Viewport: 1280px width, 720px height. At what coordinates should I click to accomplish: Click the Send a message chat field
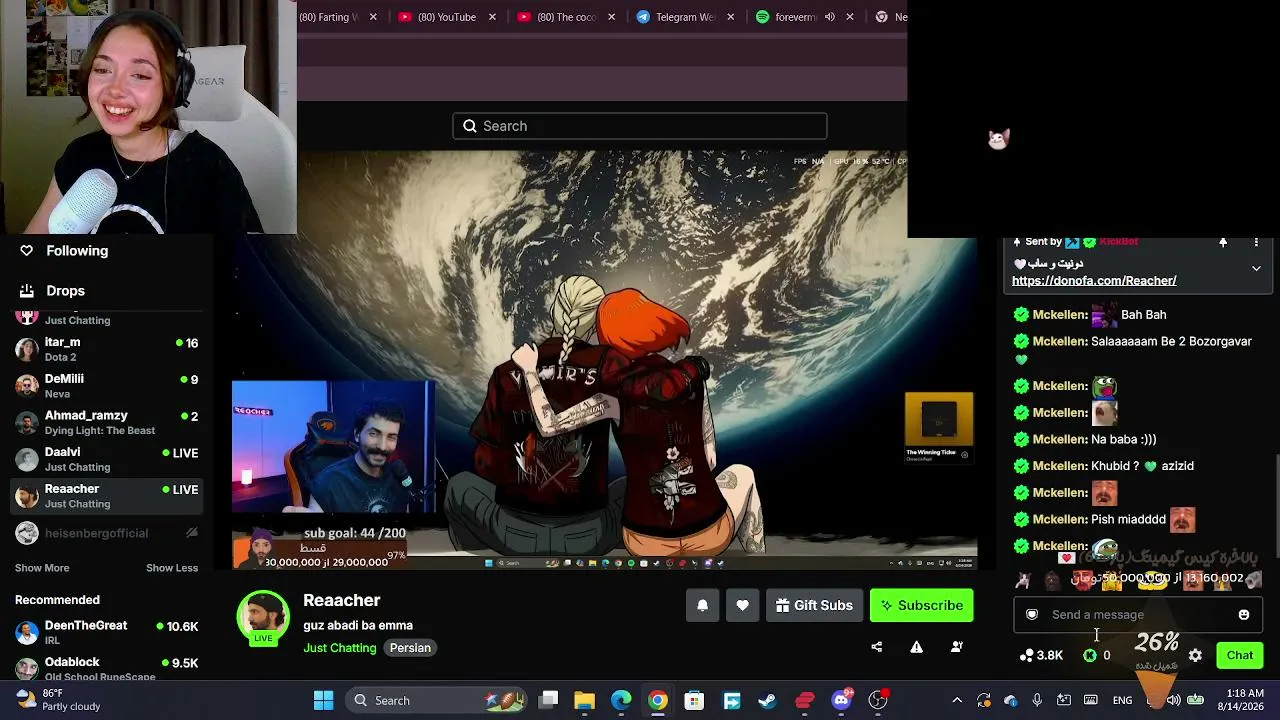click(1138, 615)
